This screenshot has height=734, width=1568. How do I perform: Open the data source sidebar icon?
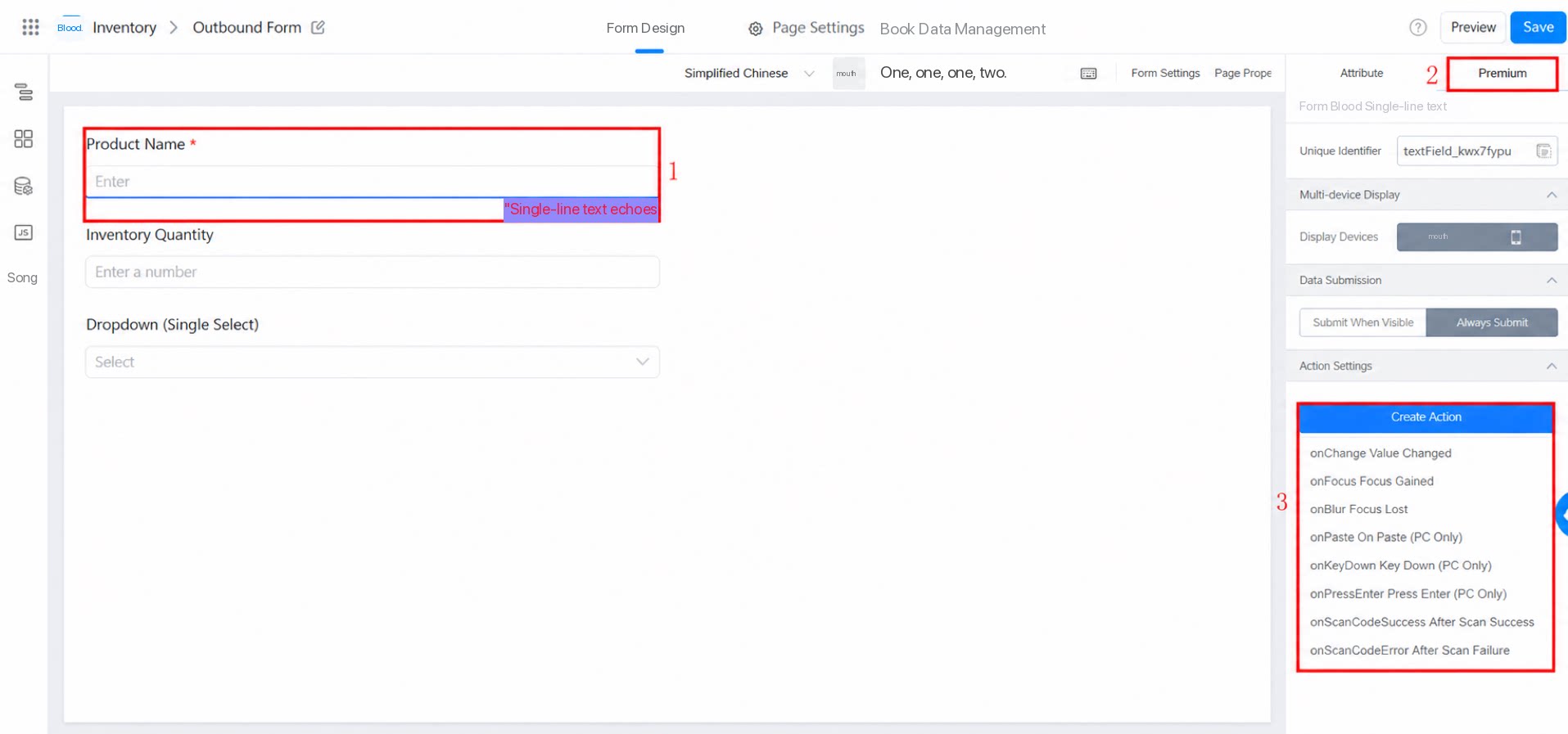[x=24, y=186]
